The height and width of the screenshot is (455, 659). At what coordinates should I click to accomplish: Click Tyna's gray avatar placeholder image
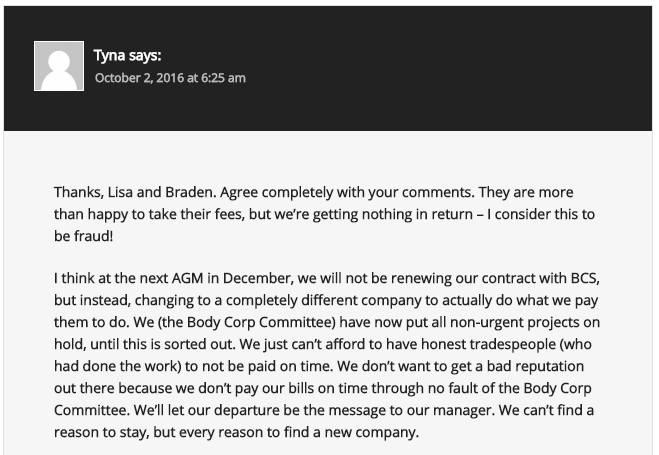pyautogui.click(x=59, y=66)
